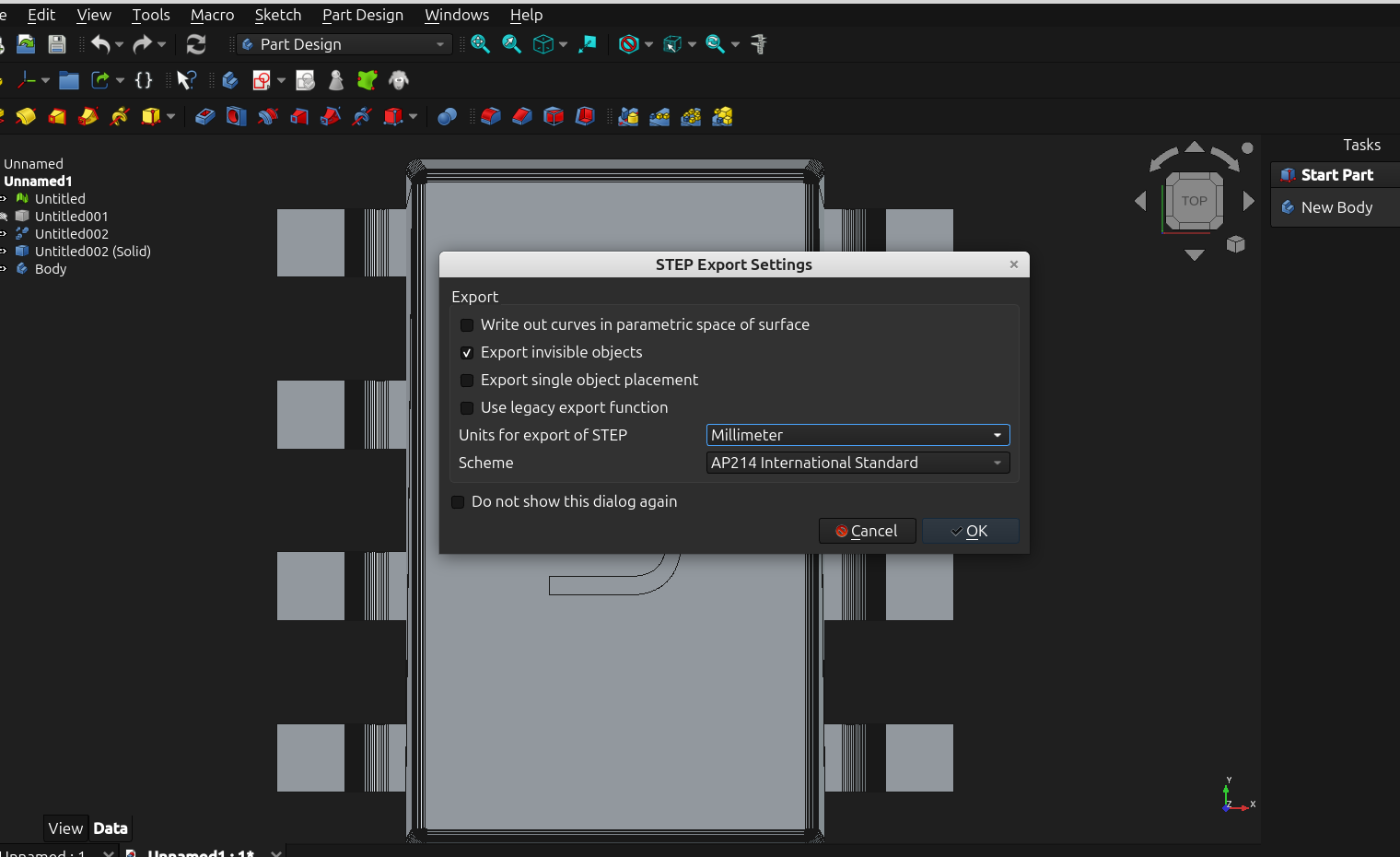Click OK in STEP Export Settings
Image resolution: width=1400 pixels, height=857 pixels.
tap(970, 531)
